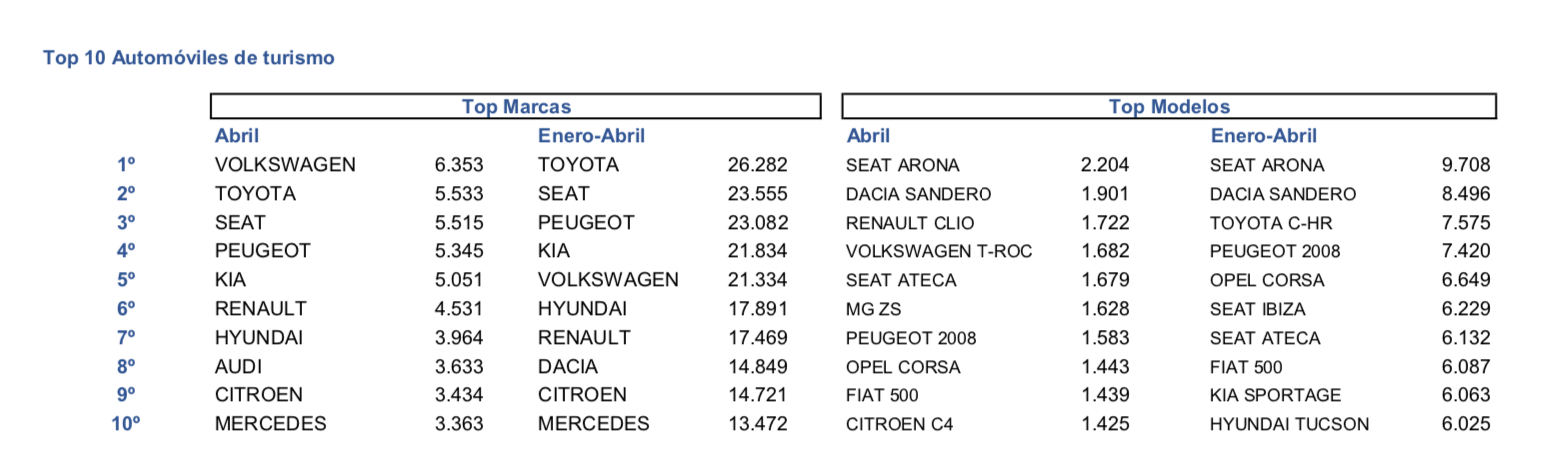Select the 1º rank label
The image size is (1556, 472).
point(126,165)
